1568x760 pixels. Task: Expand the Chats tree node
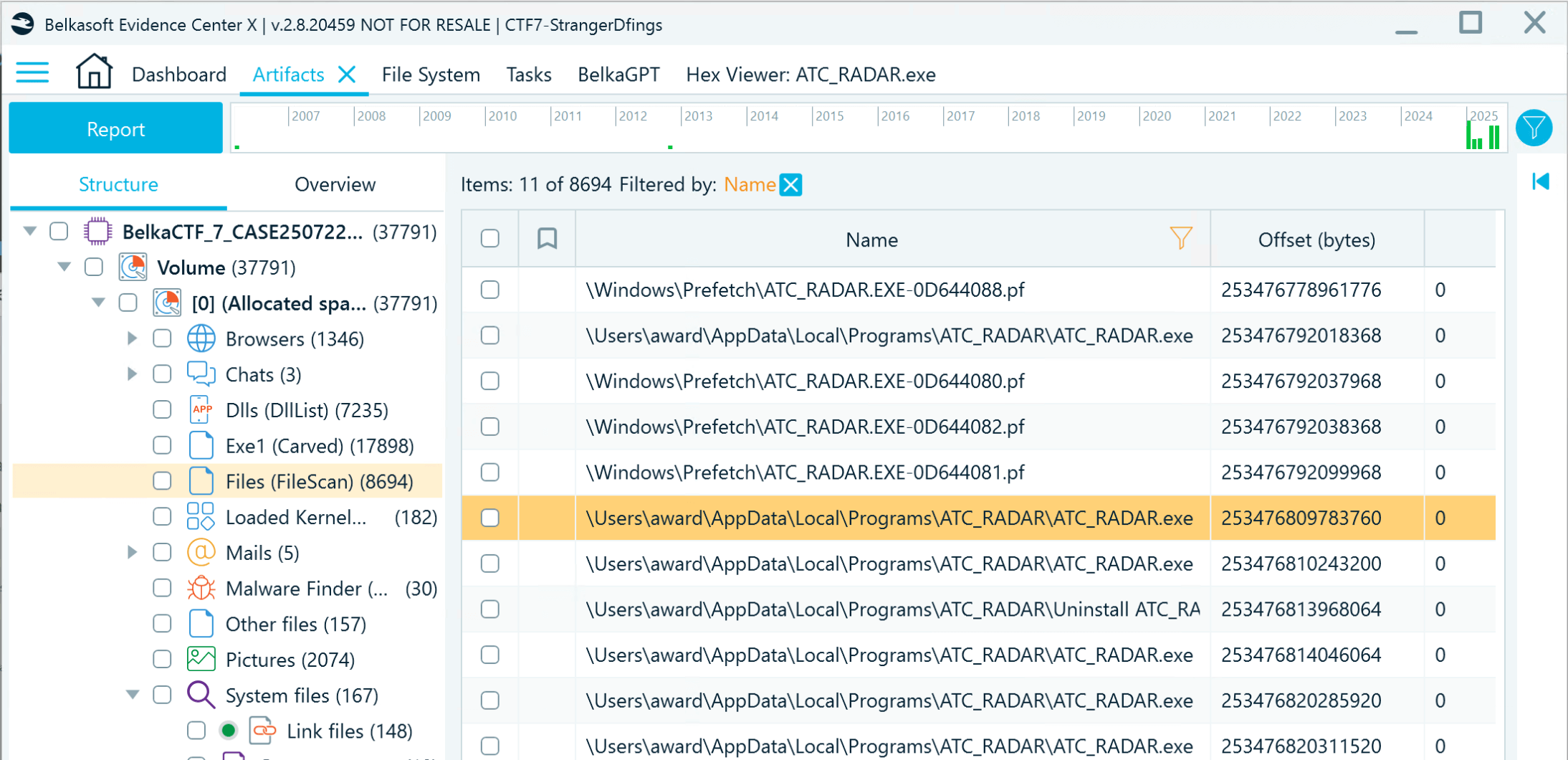click(132, 374)
